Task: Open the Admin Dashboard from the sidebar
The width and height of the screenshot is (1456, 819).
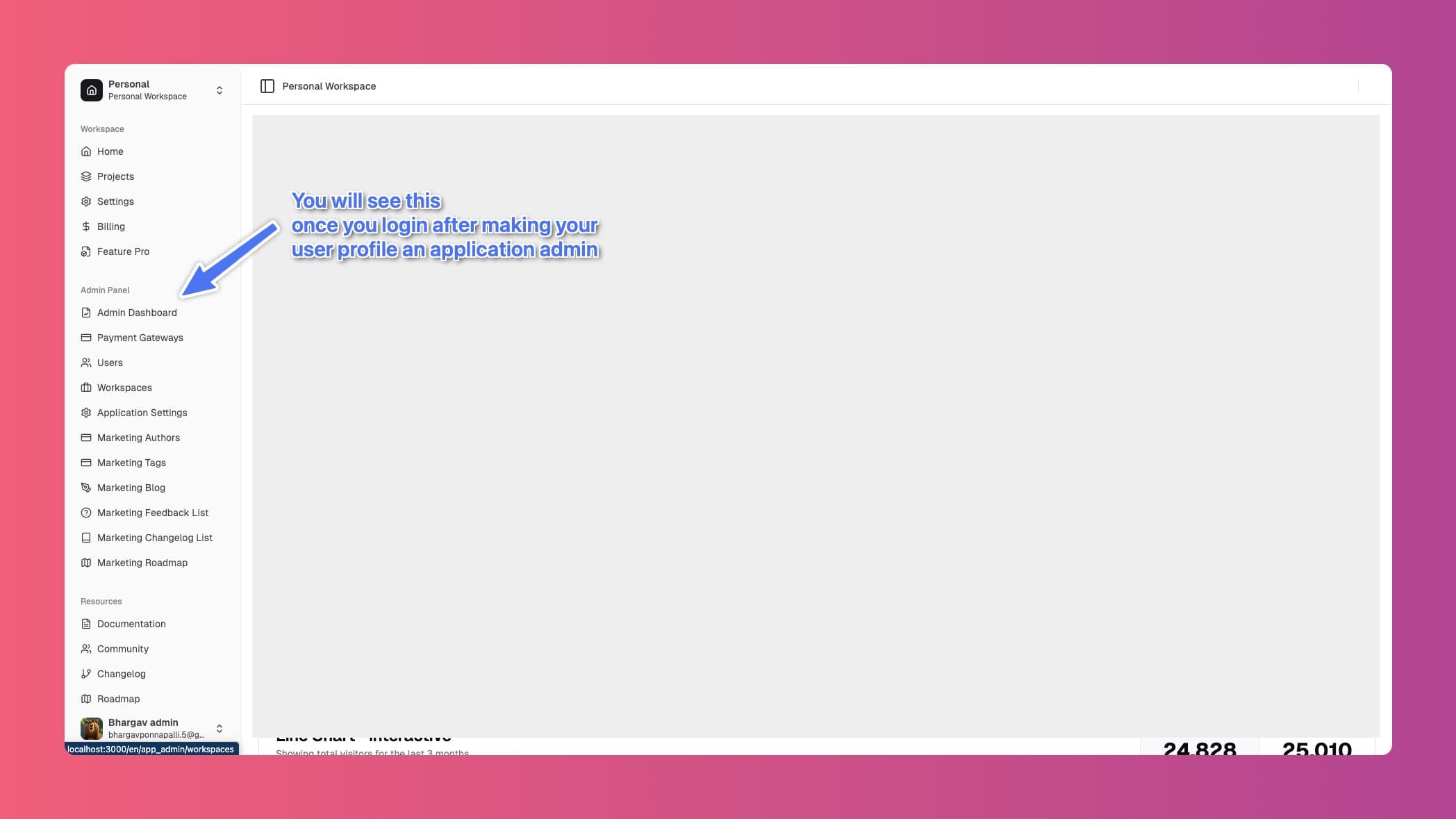Action: (137, 312)
